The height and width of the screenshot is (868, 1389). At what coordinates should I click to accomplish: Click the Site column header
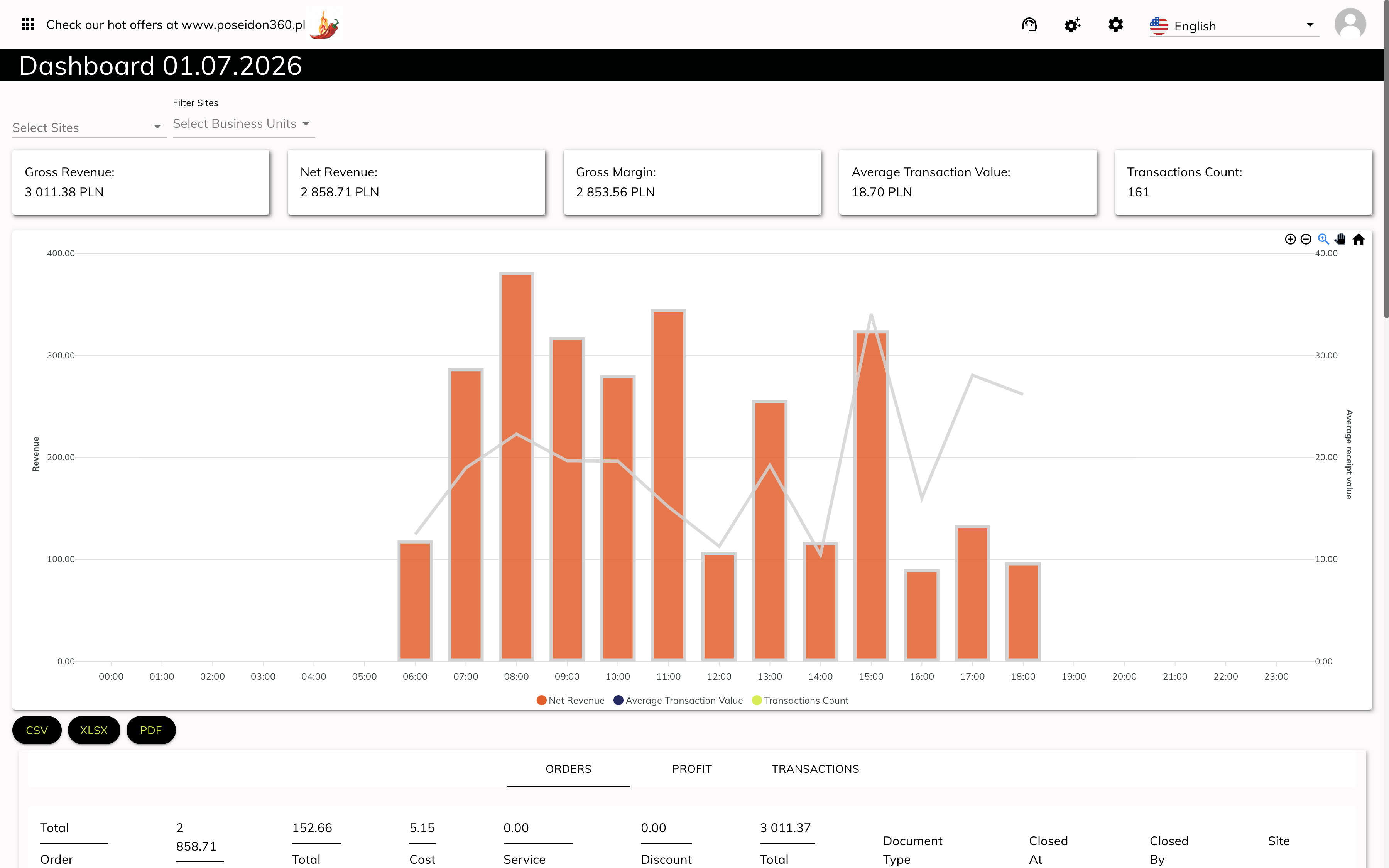point(1278,841)
